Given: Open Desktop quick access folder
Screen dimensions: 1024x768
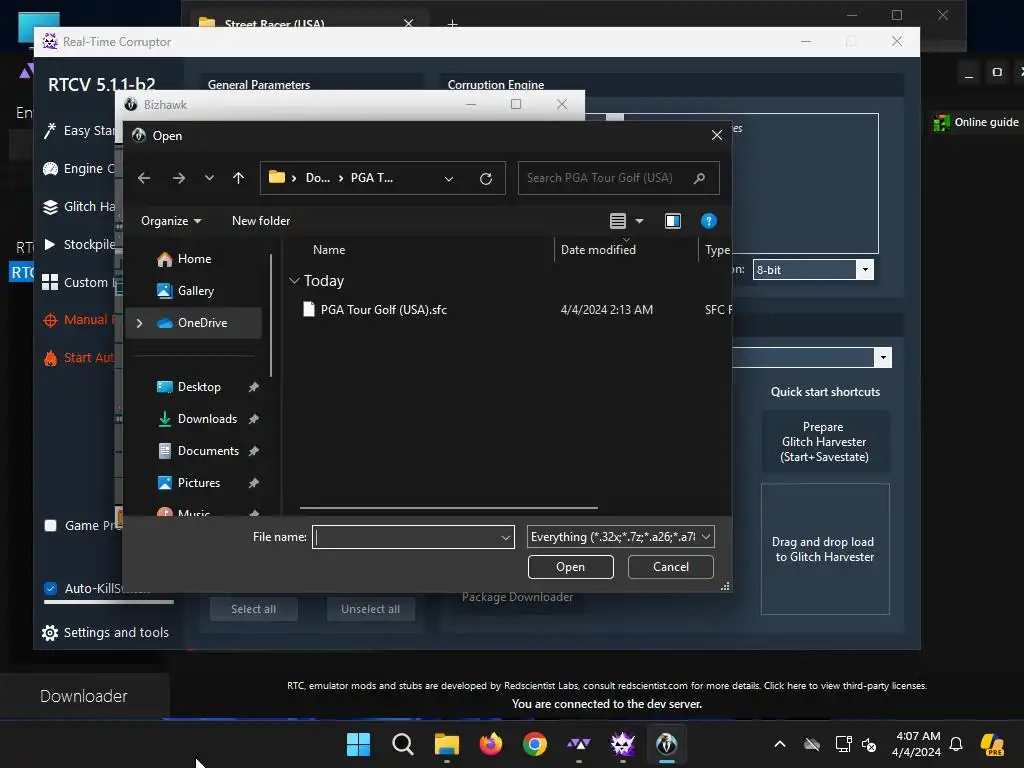Looking at the screenshot, I should tap(199, 387).
